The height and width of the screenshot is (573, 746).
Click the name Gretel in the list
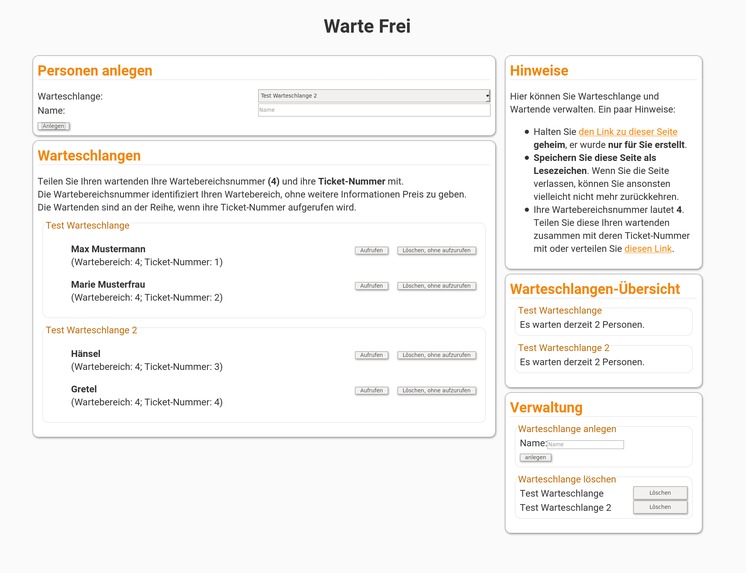(84, 389)
